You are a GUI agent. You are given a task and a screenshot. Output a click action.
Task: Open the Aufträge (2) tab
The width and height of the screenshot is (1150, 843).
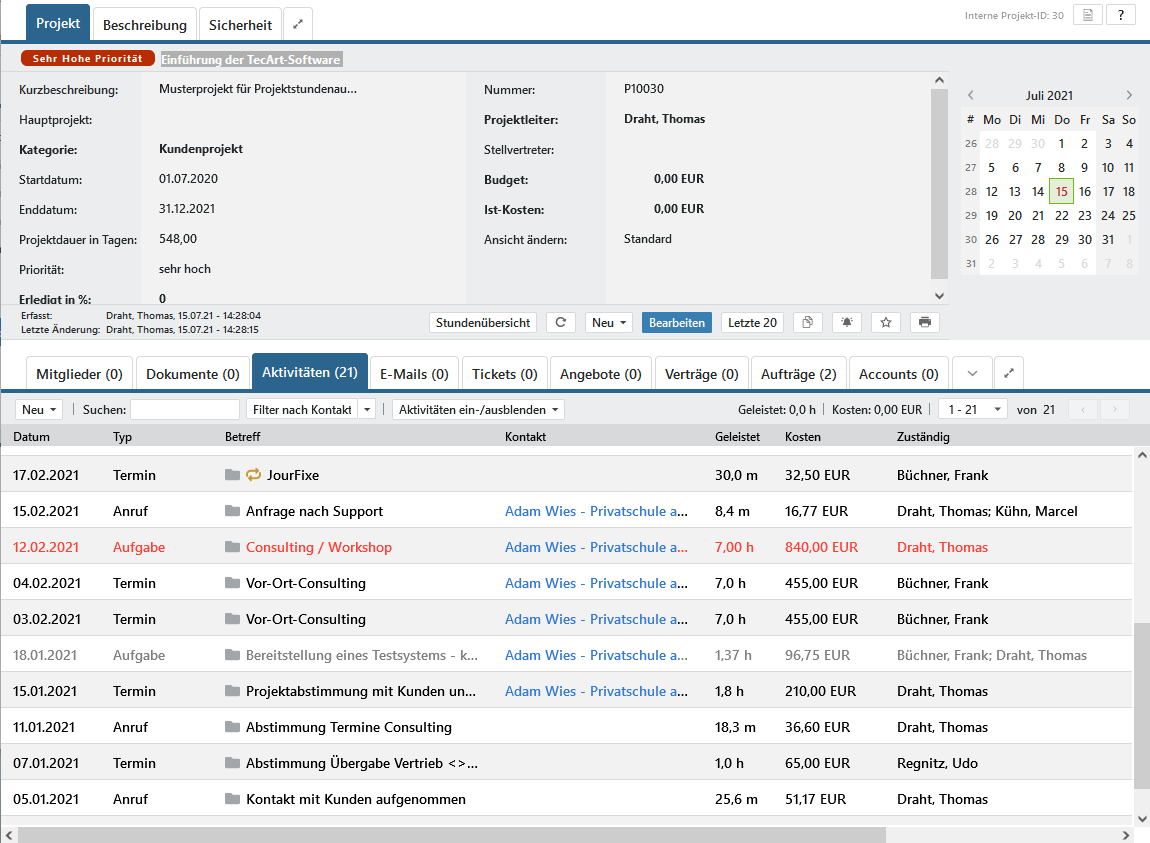point(799,374)
